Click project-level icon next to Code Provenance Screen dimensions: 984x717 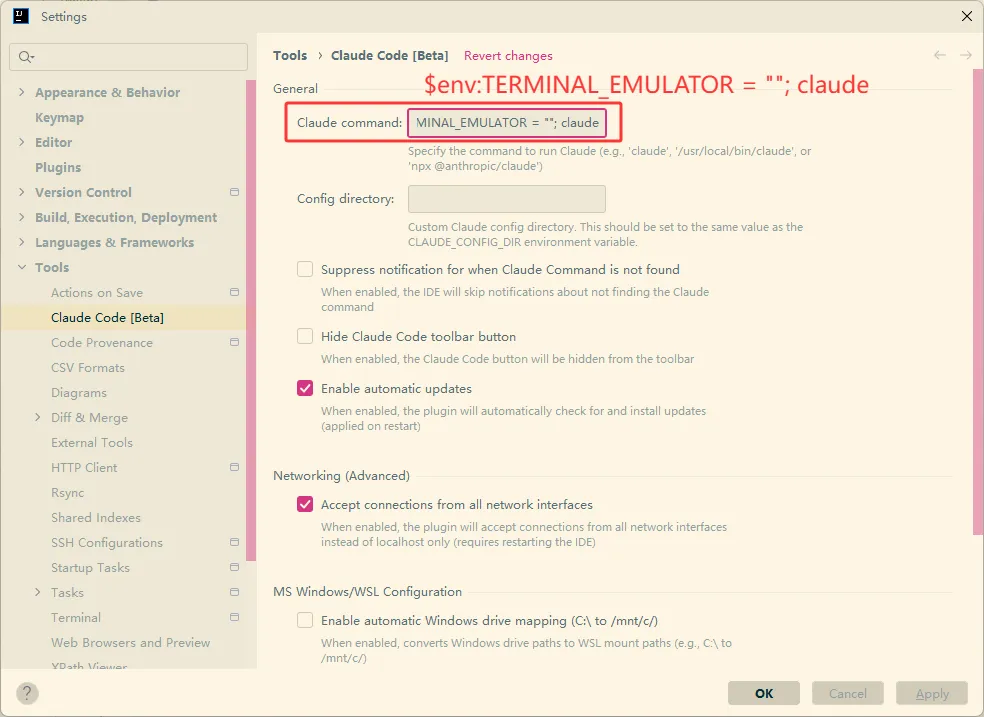point(235,343)
